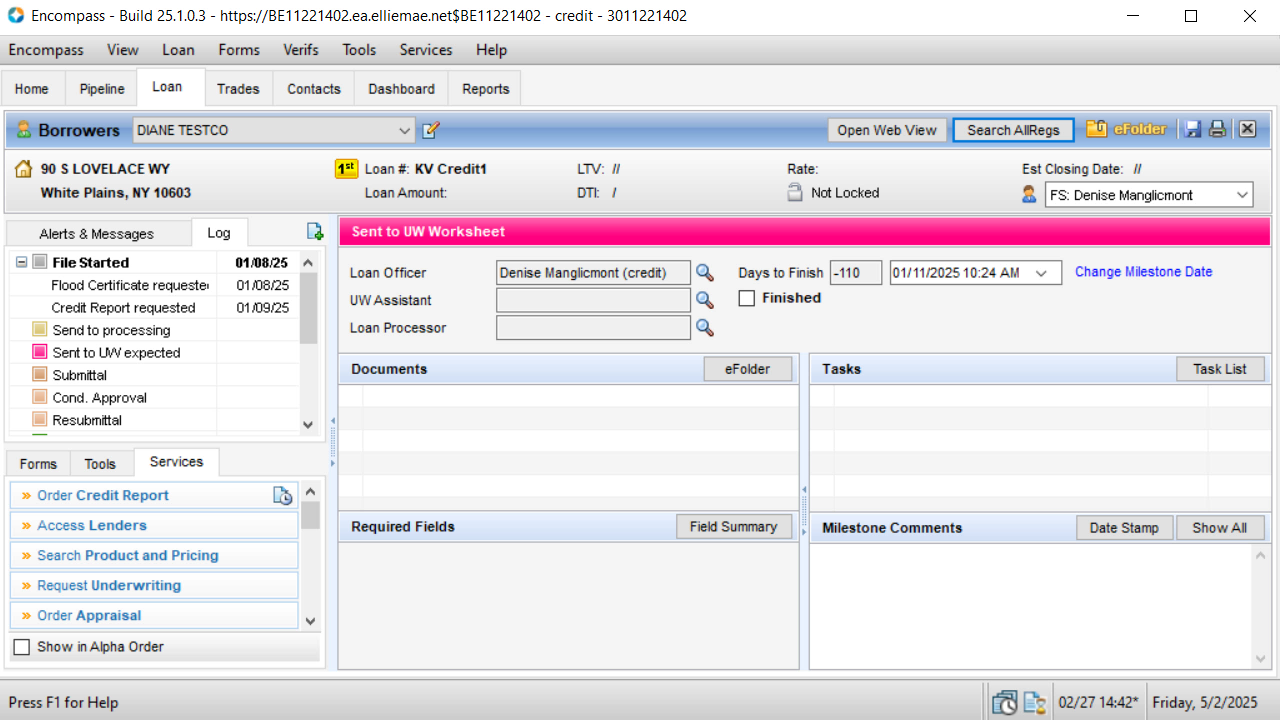The height and width of the screenshot is (720, 1280).
Task: Open the milestone date dropdown arrow
Action: point(1041,273)
